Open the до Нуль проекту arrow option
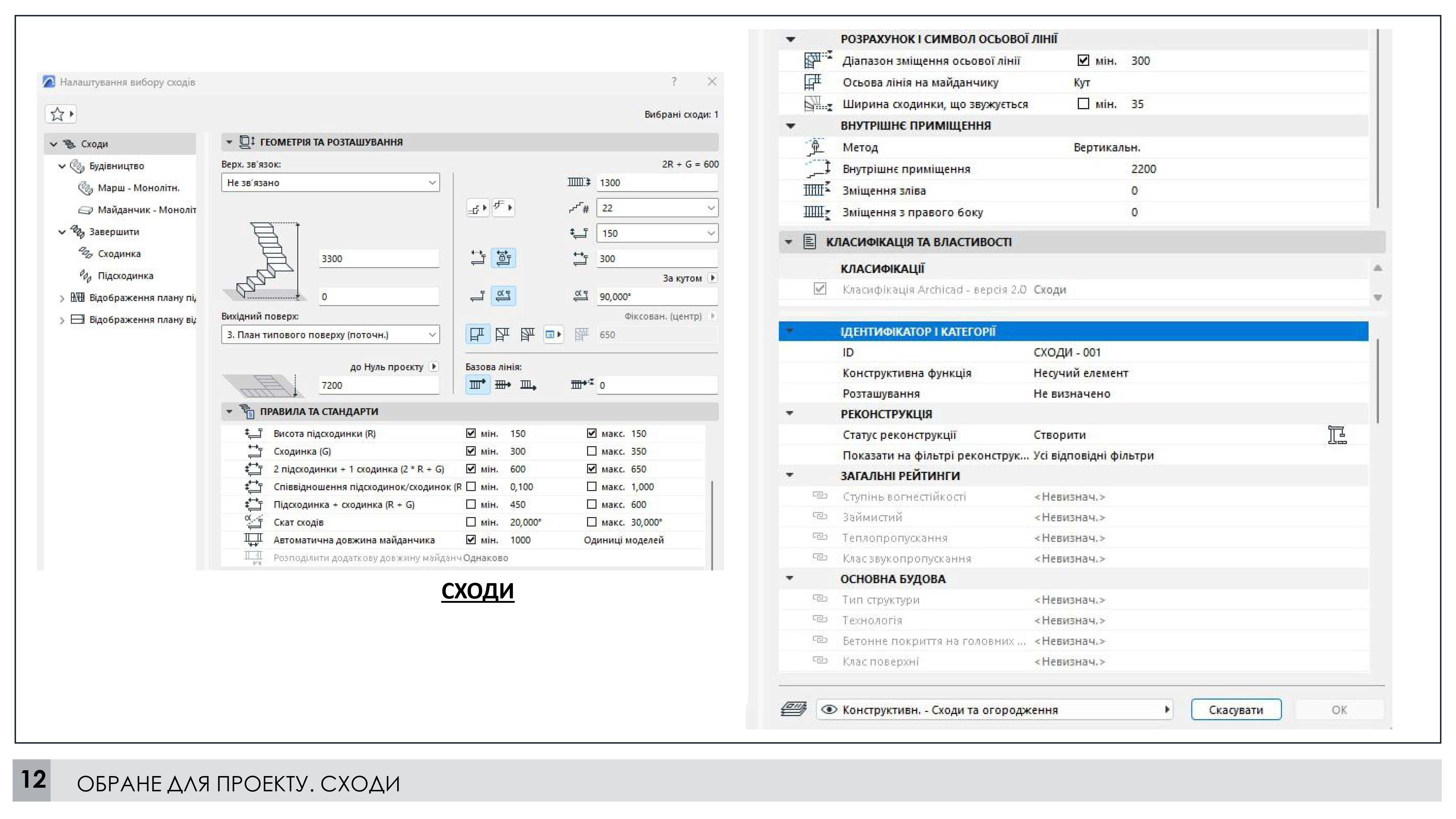 pos(434,366)
